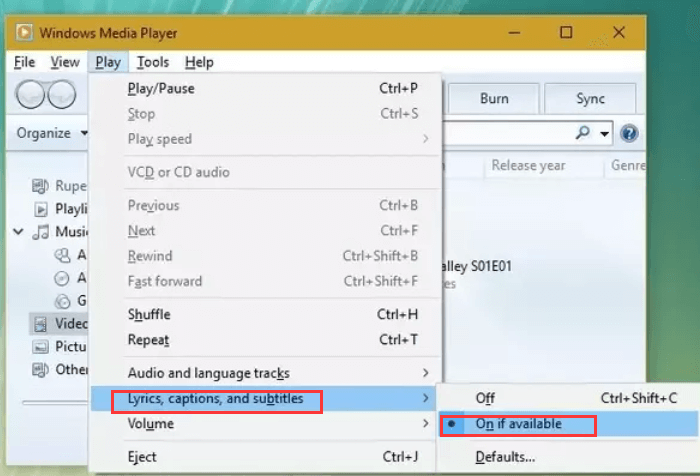Click the Artist icon under Music
Screen dimensions: 700x476
click(62, 255)
